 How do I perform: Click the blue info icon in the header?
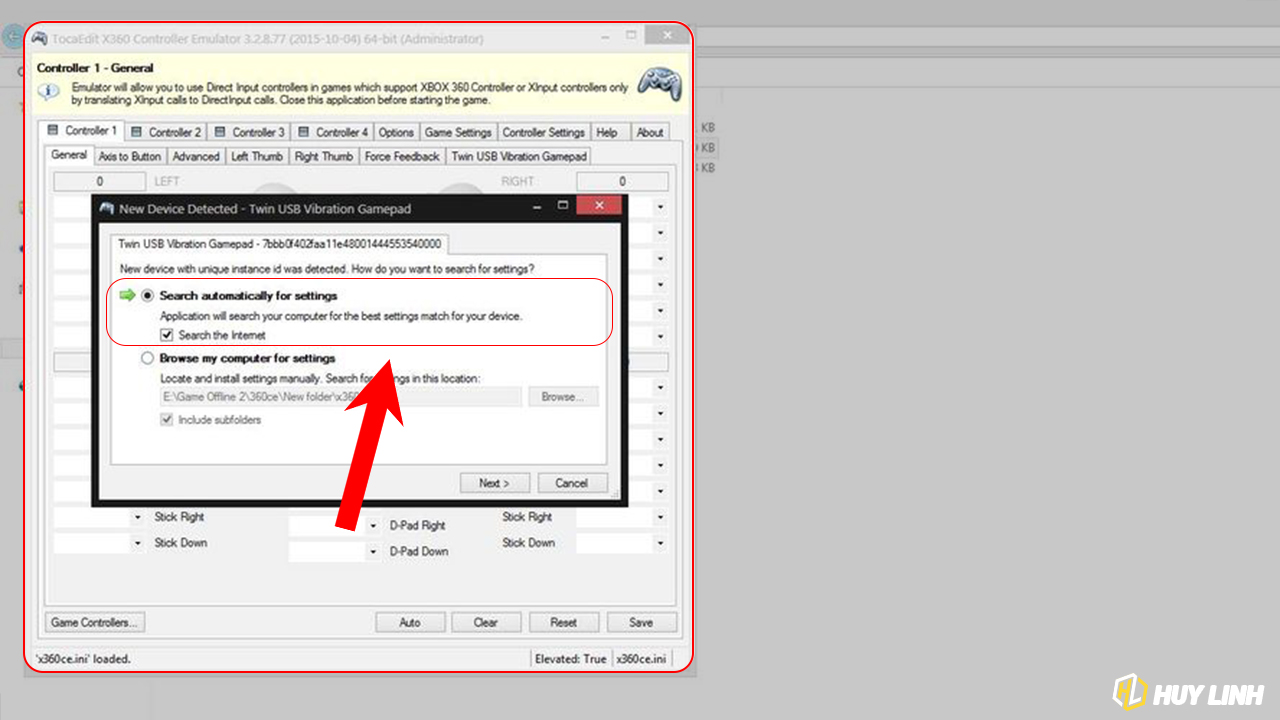point(48,92)
